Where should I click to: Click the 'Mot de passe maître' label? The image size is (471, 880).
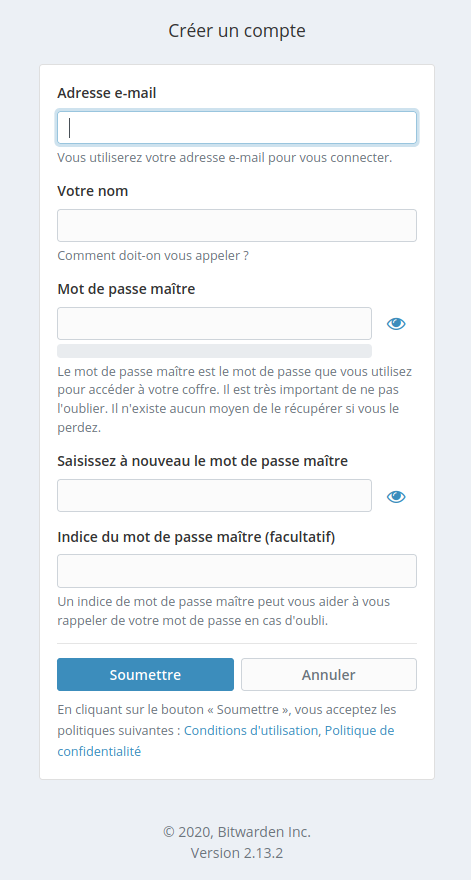pyautogui.click(x=126, y=290)
